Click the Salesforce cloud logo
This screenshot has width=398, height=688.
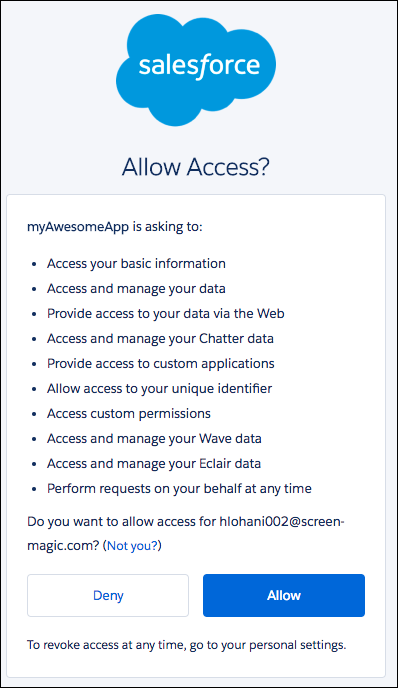196,70
